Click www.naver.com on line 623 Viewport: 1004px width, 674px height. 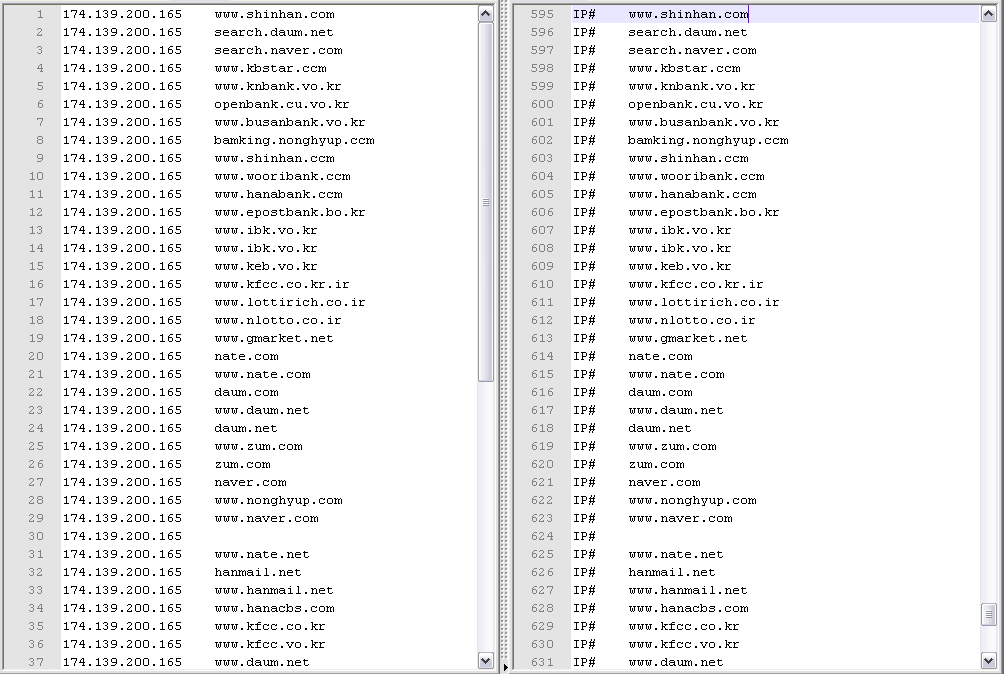tap(679, 518)
